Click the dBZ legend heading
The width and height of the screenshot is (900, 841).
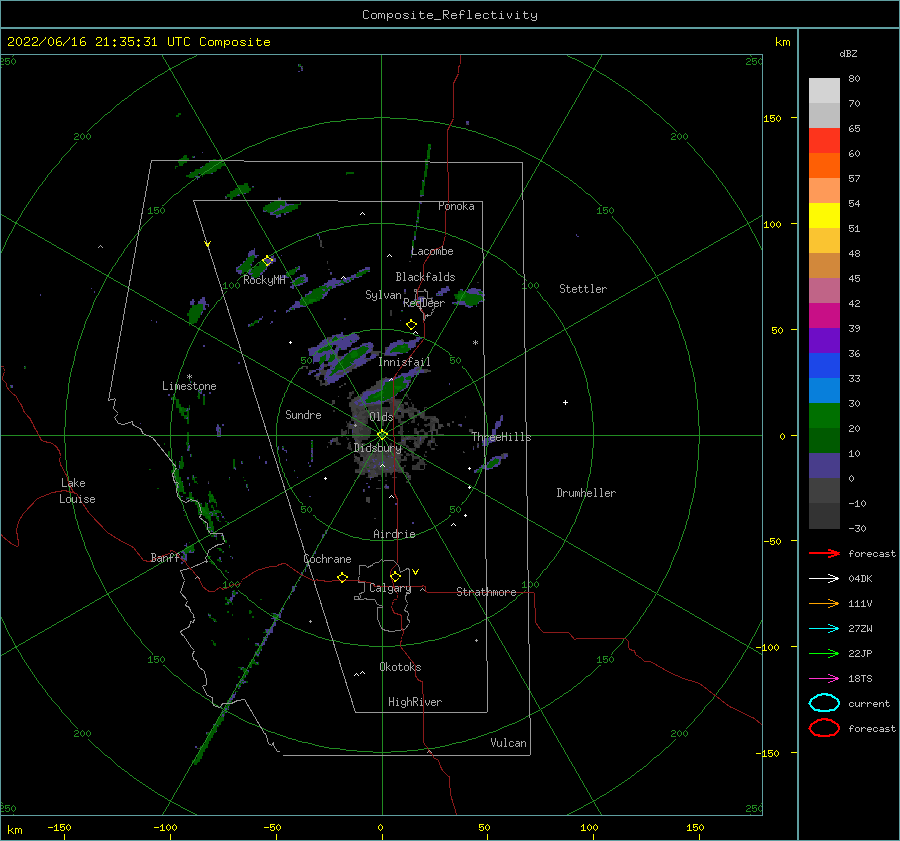(848, 53)
